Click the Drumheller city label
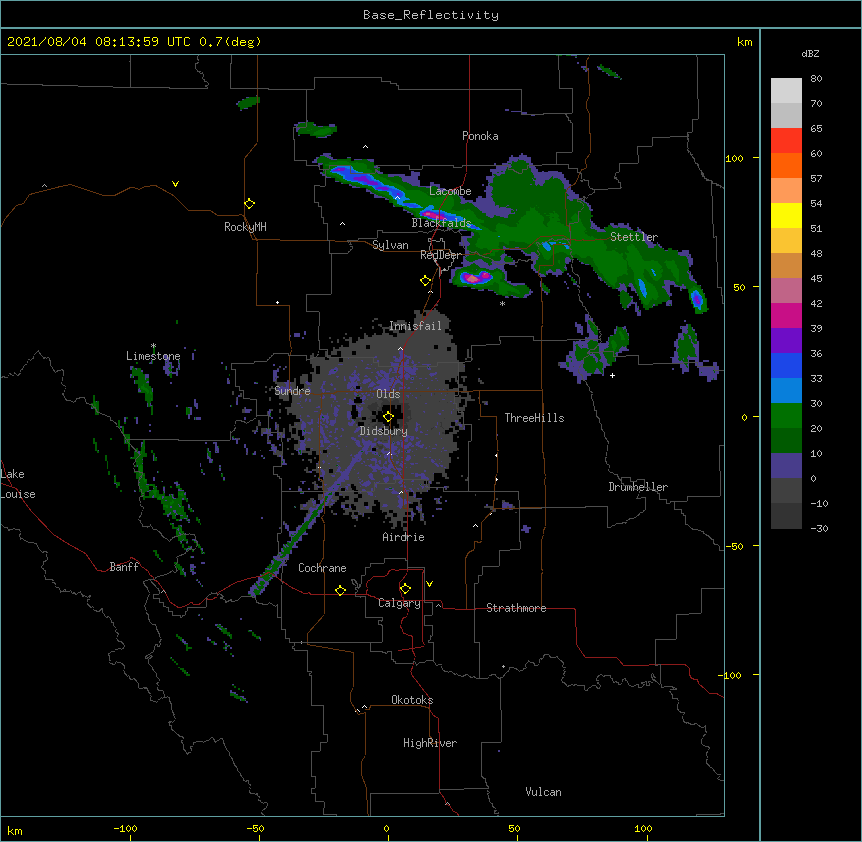 coord(638,487)
